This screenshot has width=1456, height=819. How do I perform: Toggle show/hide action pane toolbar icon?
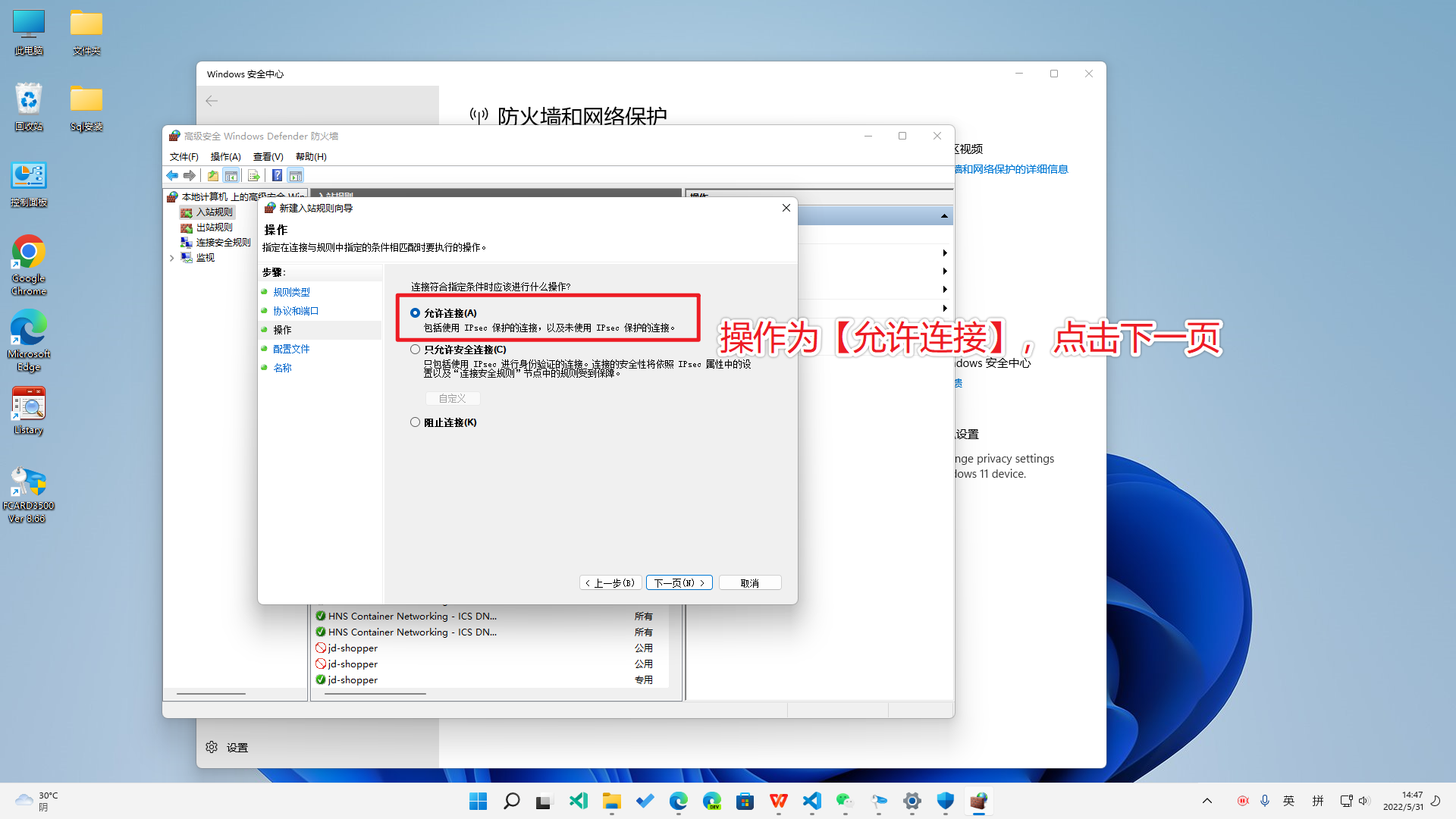coord(296,176)
